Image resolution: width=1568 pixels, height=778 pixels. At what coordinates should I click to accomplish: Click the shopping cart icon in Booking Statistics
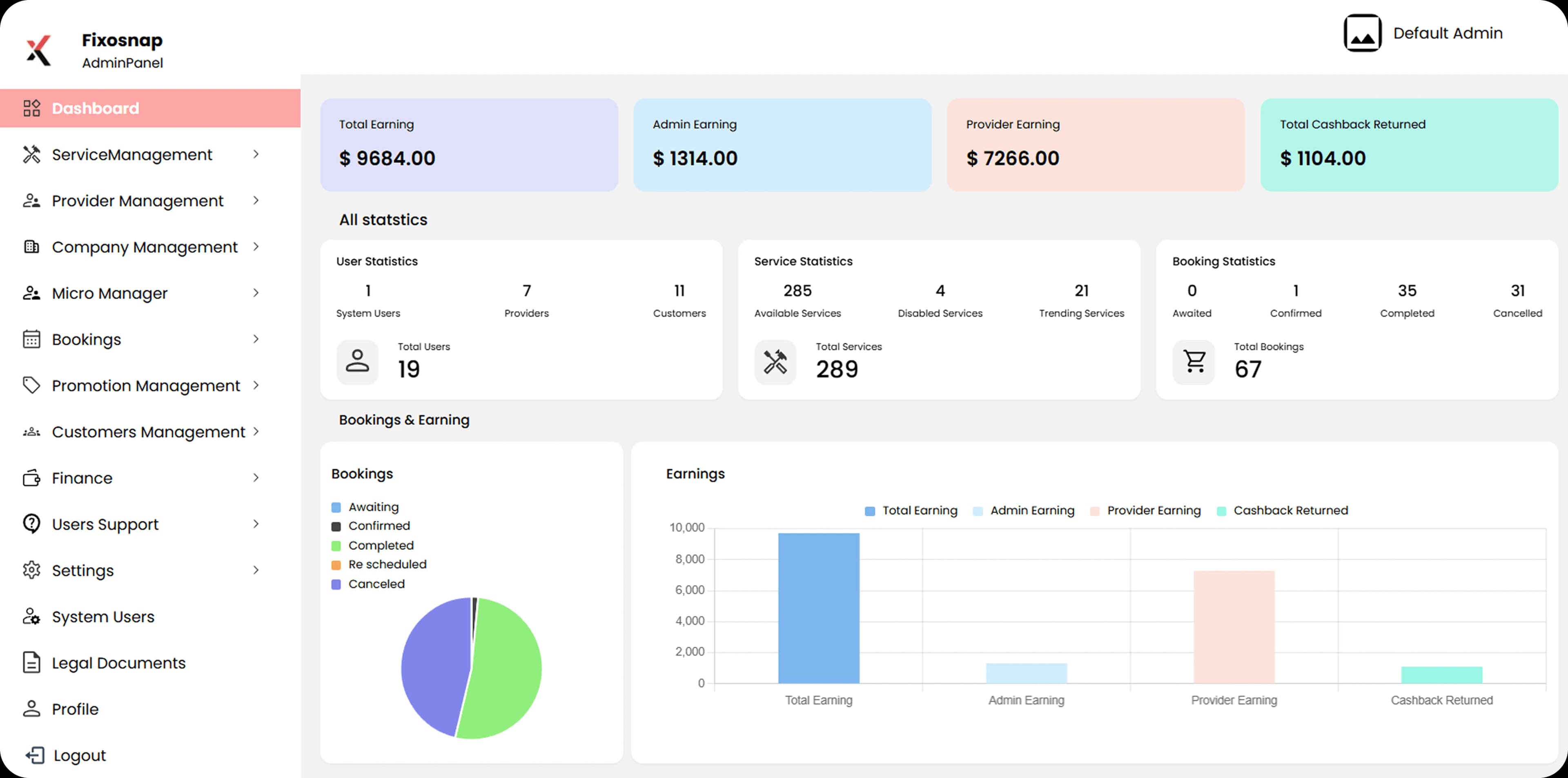point(1194,362)
